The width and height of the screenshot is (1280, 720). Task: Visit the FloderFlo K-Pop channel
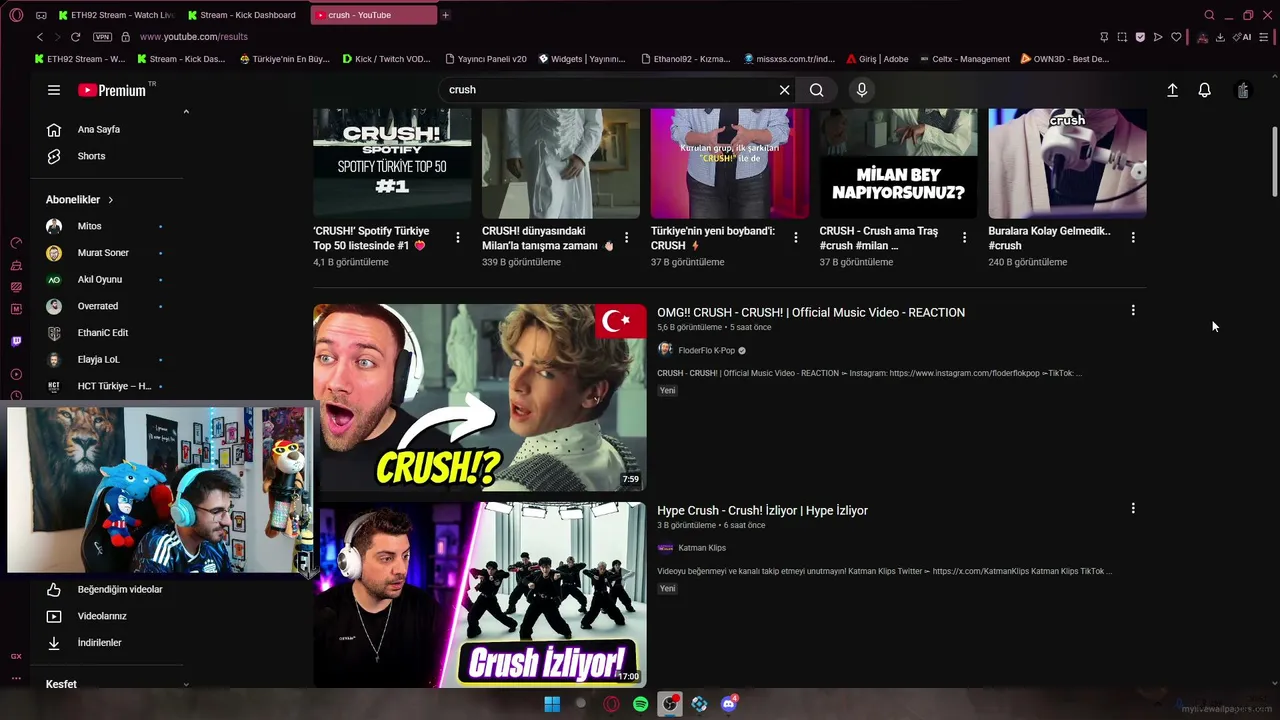706,351
